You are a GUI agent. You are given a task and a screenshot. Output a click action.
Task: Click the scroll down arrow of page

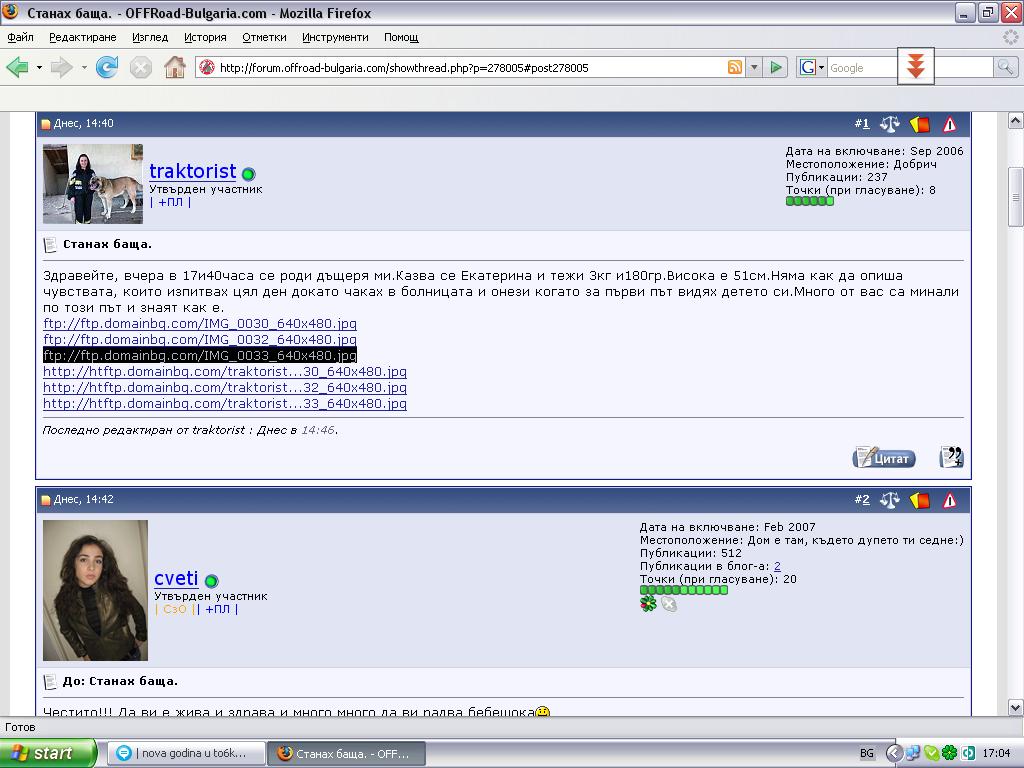point(1016,707)
